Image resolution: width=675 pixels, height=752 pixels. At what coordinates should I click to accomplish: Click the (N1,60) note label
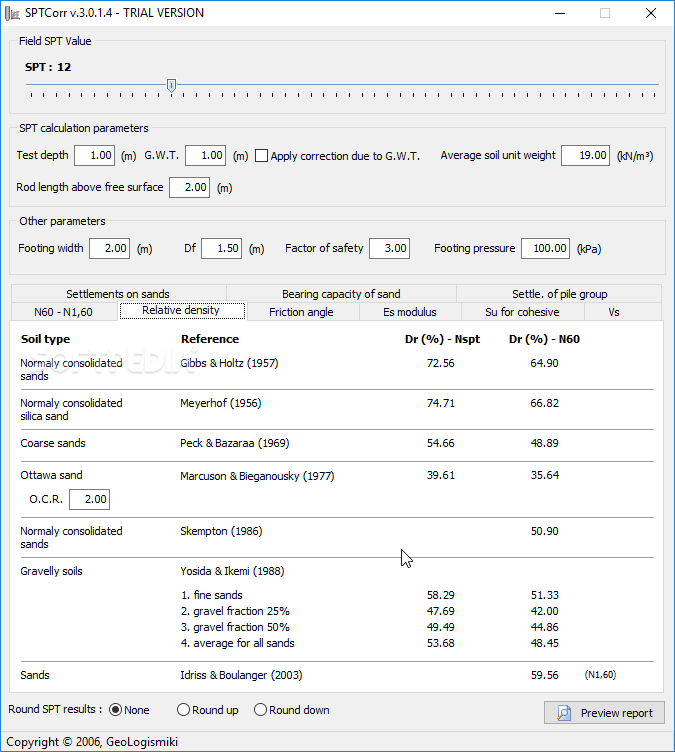tap(600, 675)
